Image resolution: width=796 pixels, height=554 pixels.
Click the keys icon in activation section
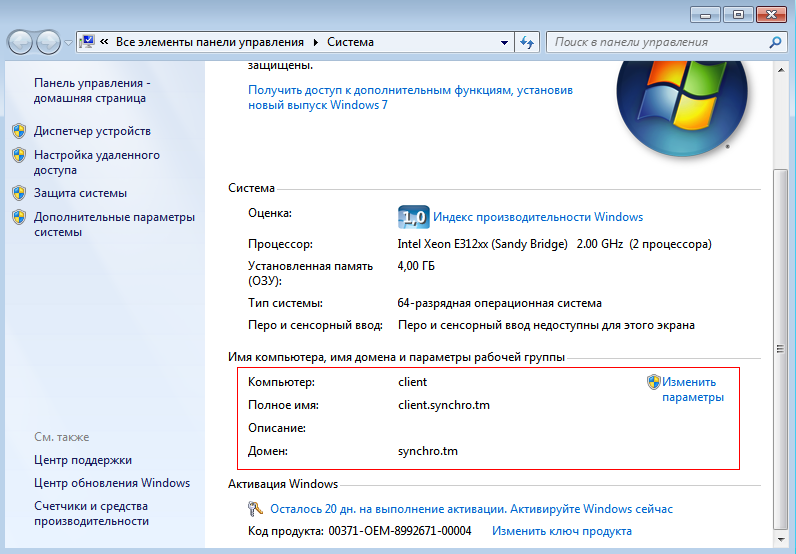pyautogui.click(x=255, y=508)
